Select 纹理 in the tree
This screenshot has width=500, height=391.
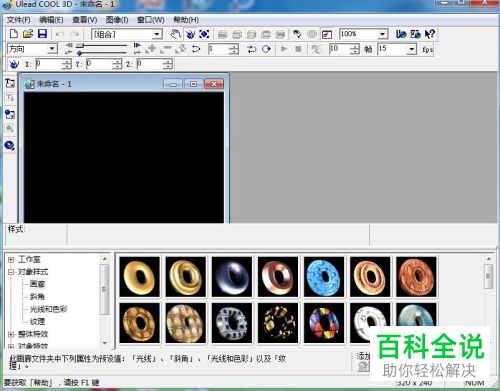point(37,321)
